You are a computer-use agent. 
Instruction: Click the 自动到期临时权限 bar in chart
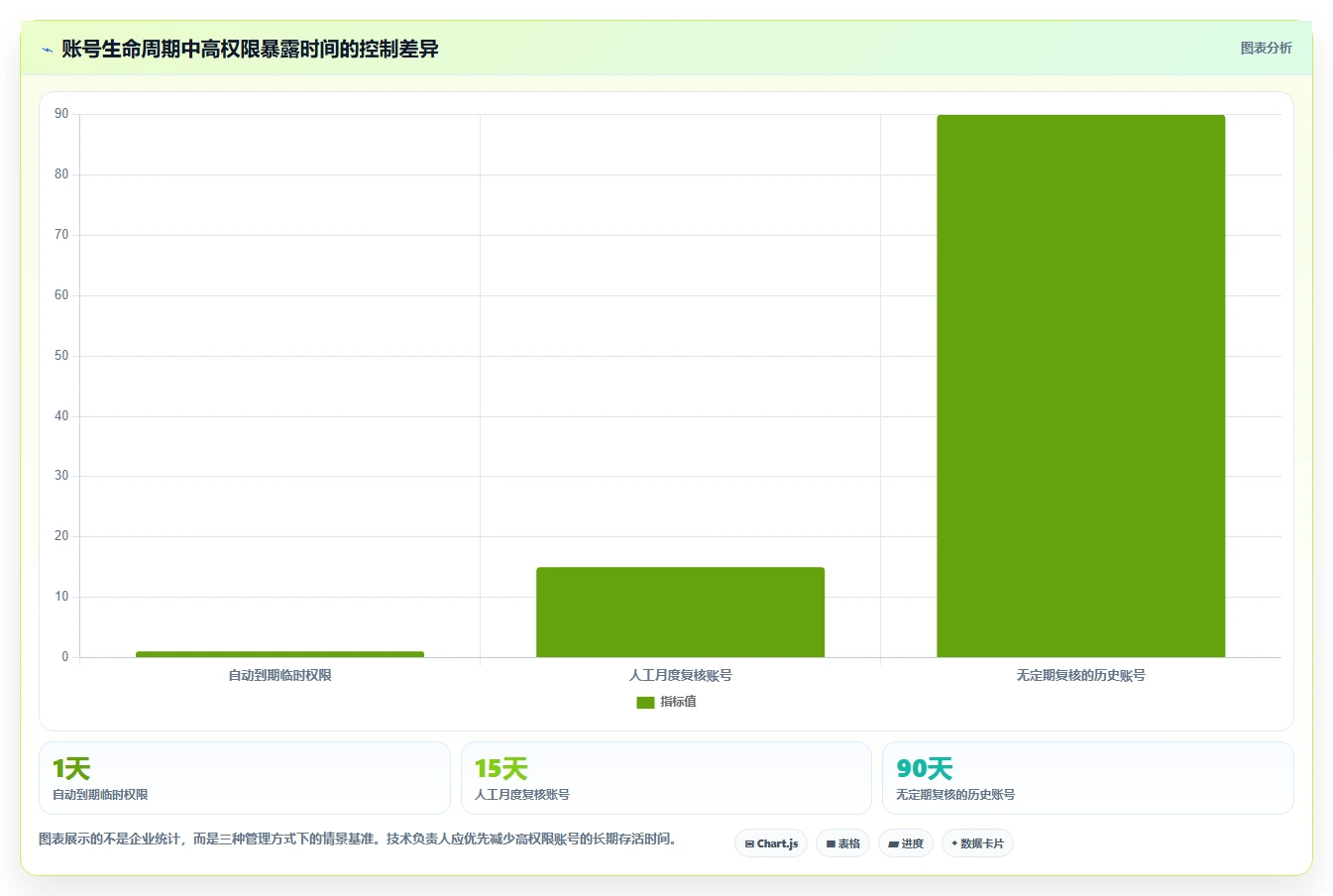[x=279, y=654]
